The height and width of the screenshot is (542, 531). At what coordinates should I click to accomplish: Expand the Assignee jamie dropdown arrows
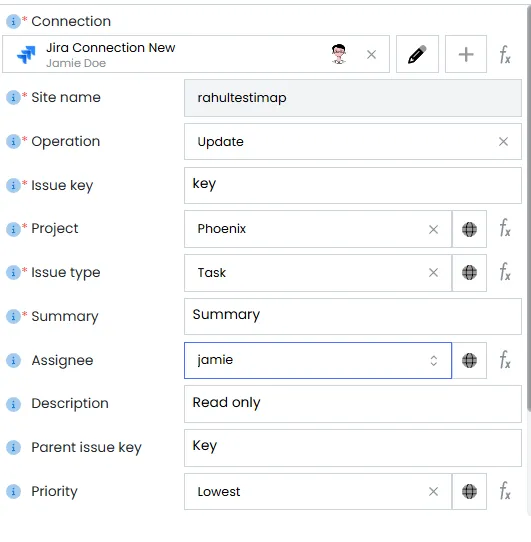point(434,361)
